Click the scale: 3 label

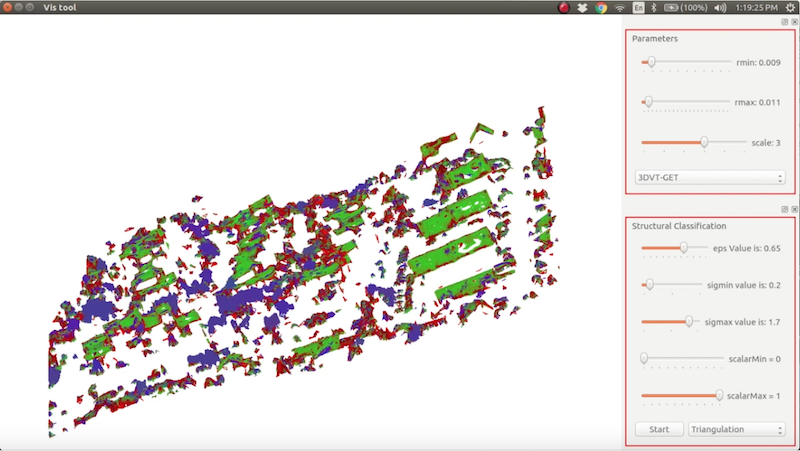pos(766,143)
